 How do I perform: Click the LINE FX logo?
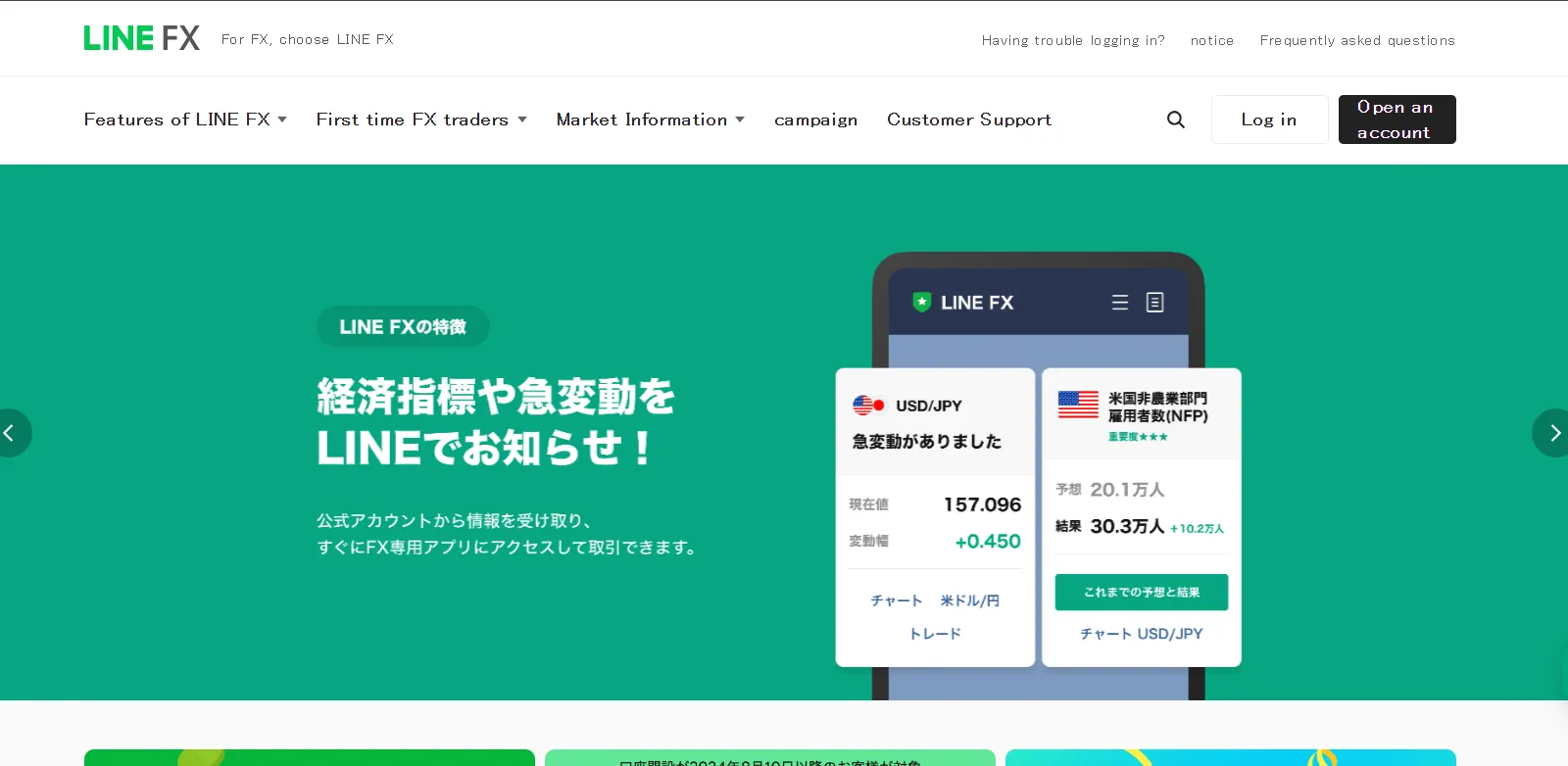(x=142, y=38)
